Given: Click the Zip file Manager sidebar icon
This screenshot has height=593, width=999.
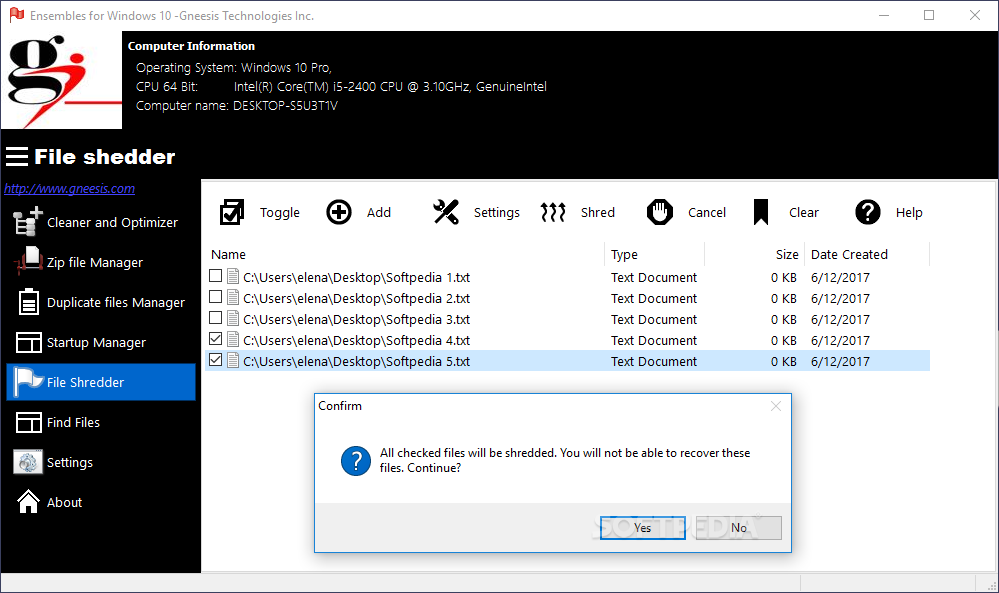Looking at the screenshot, I should click(27, 261).
